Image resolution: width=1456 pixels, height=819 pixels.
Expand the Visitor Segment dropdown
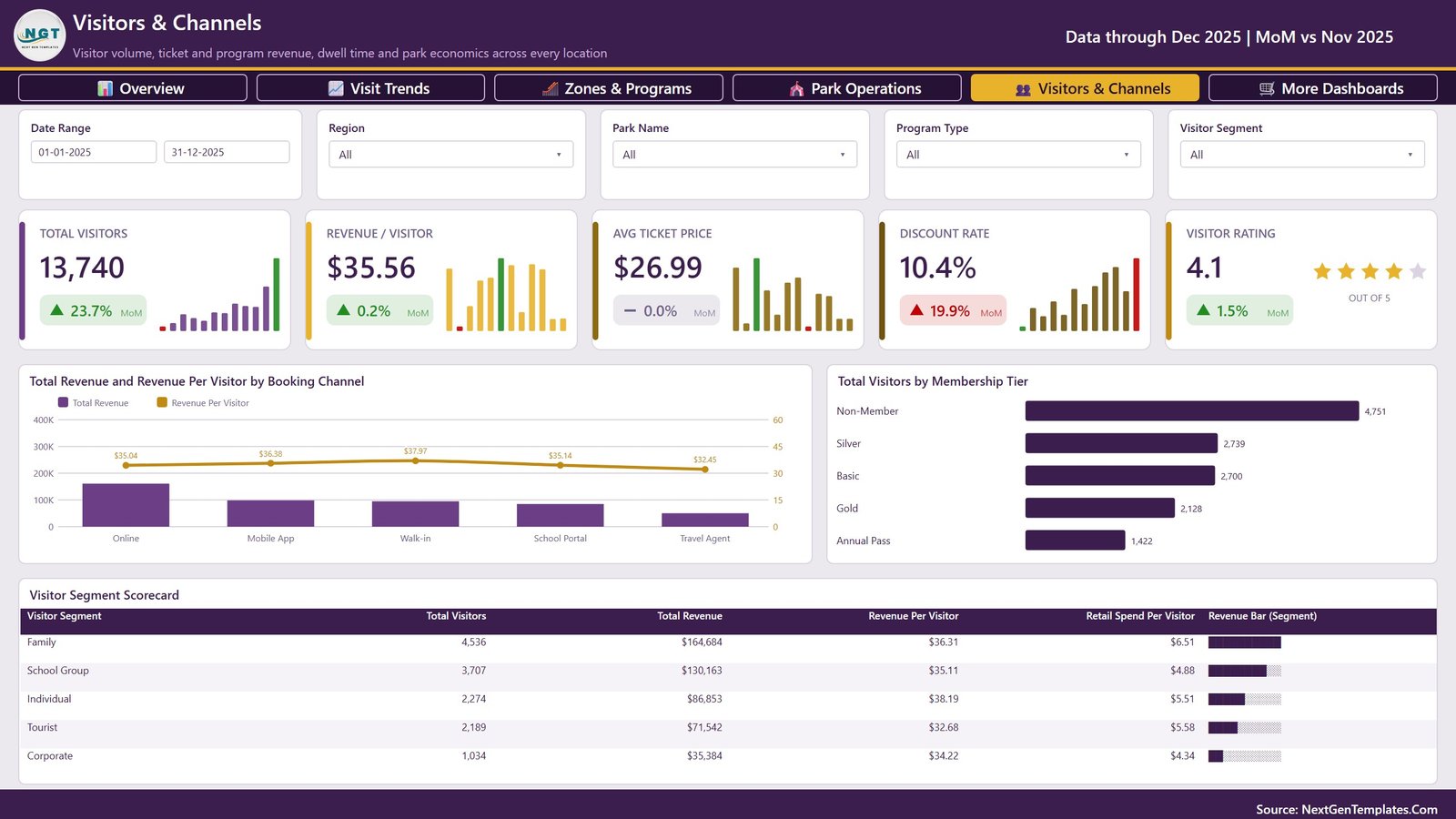1303,155
